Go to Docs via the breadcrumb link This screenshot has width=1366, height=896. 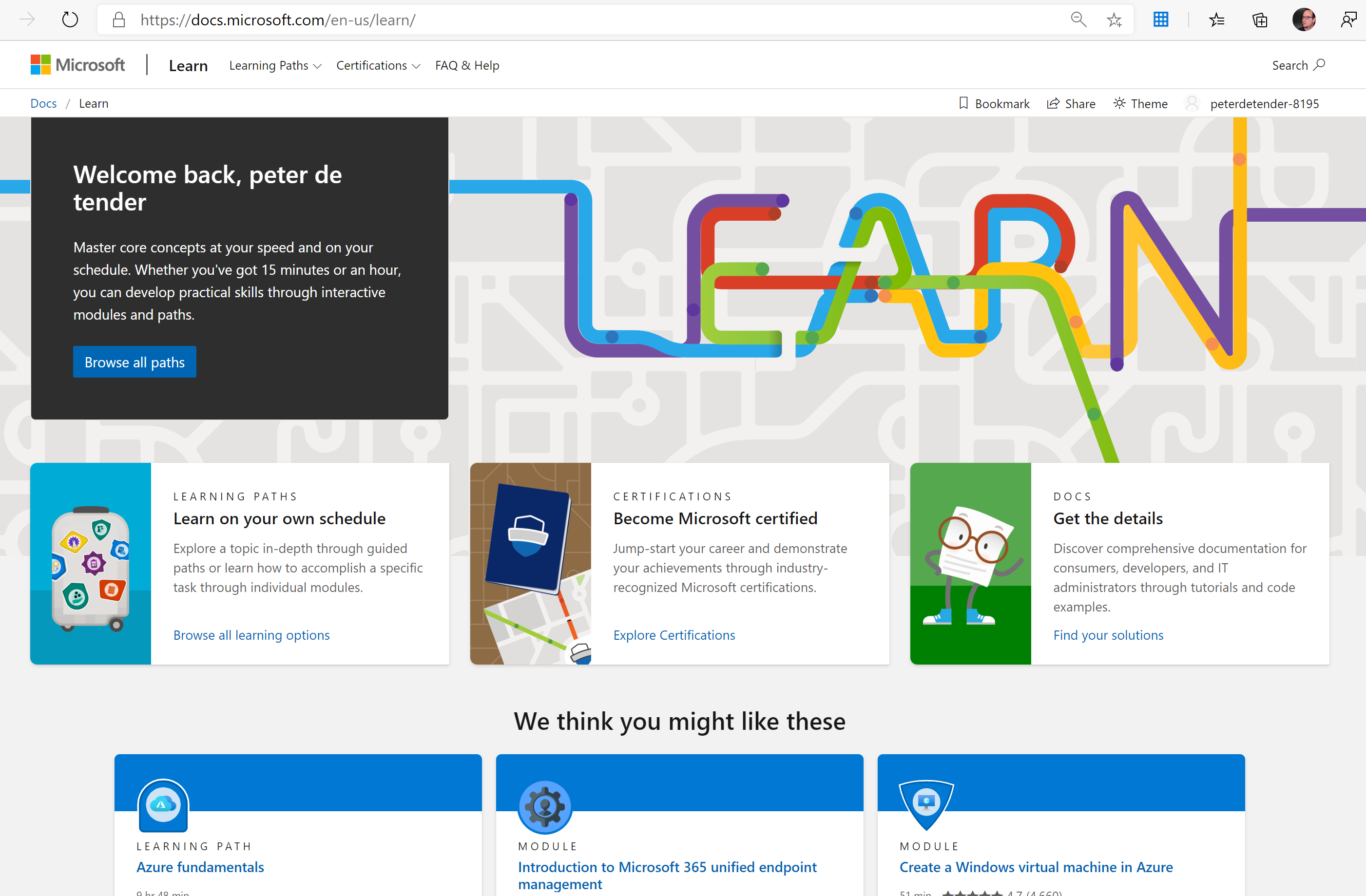[x=43, y=103]
